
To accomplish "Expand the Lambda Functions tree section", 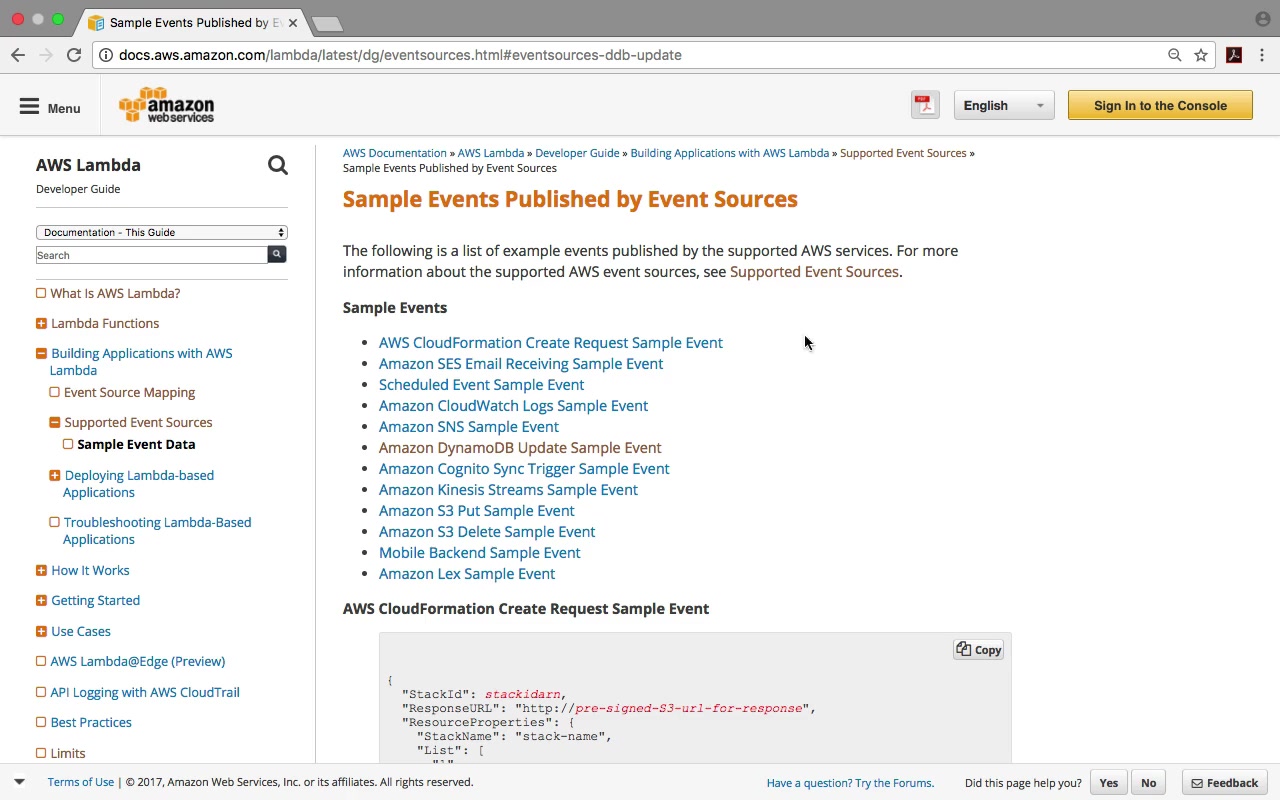I will tap(41, 324).
